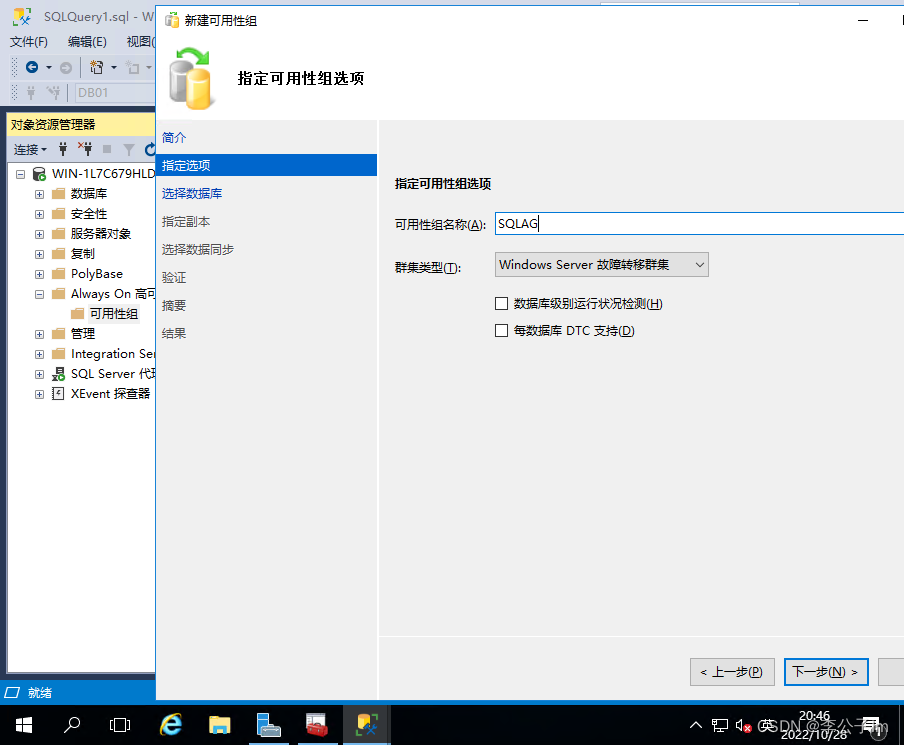
Task: Open the 连接 dropdown in Object Explorer
Action: 30,150
